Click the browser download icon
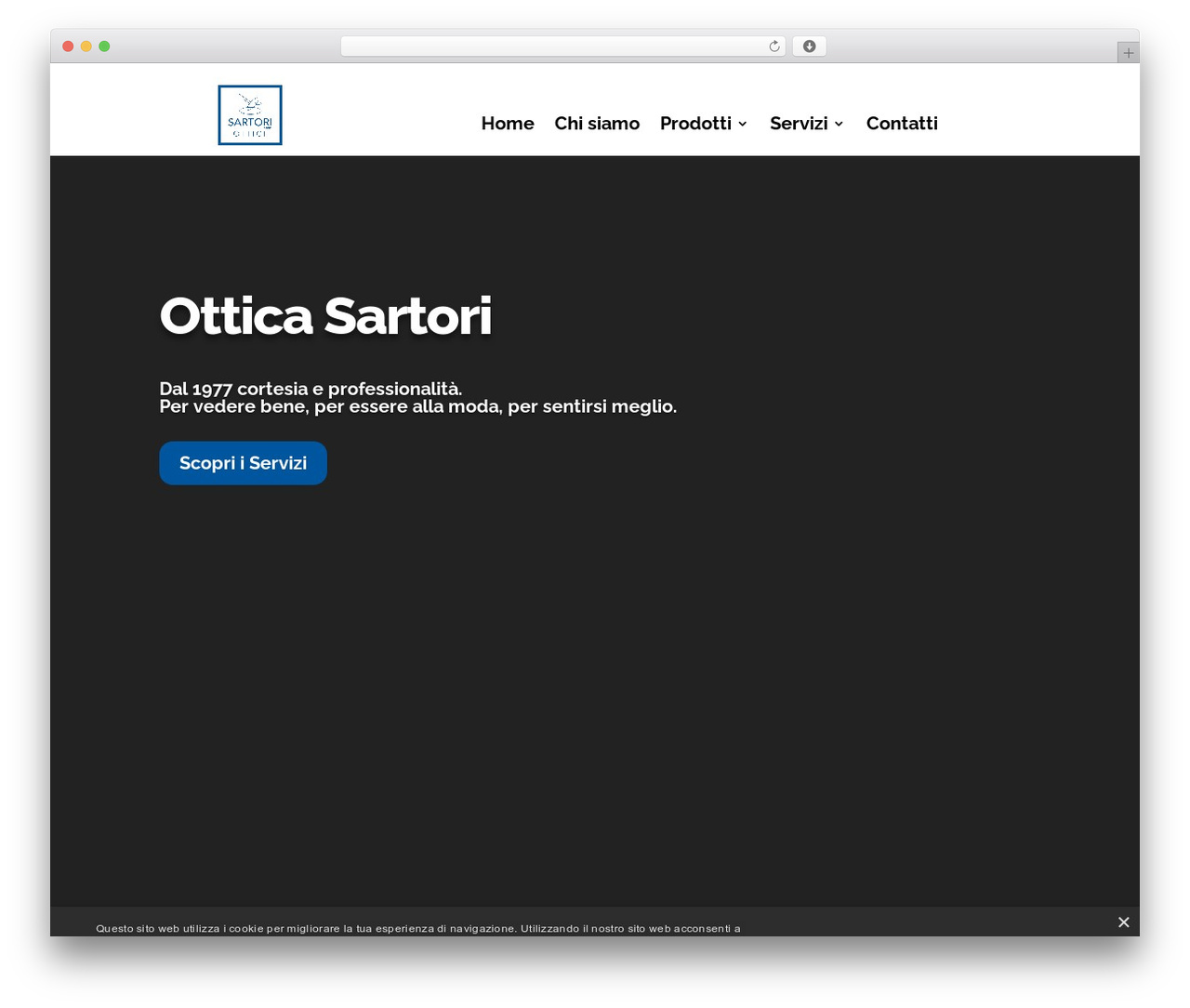The width and height of the screenshot is (1190, 1008). (809, 46)
